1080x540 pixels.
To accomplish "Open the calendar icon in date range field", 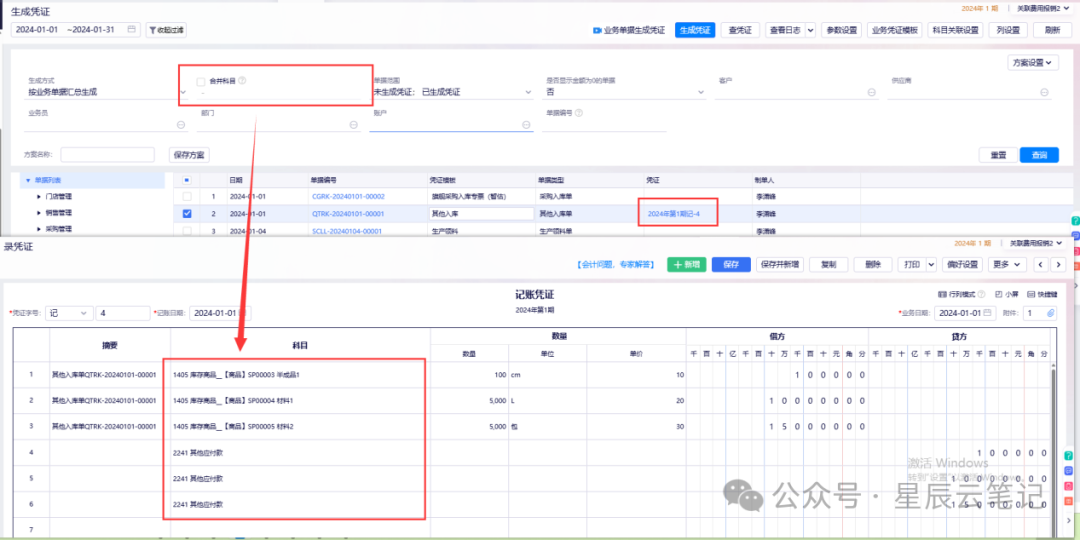I will pos(131,30).
